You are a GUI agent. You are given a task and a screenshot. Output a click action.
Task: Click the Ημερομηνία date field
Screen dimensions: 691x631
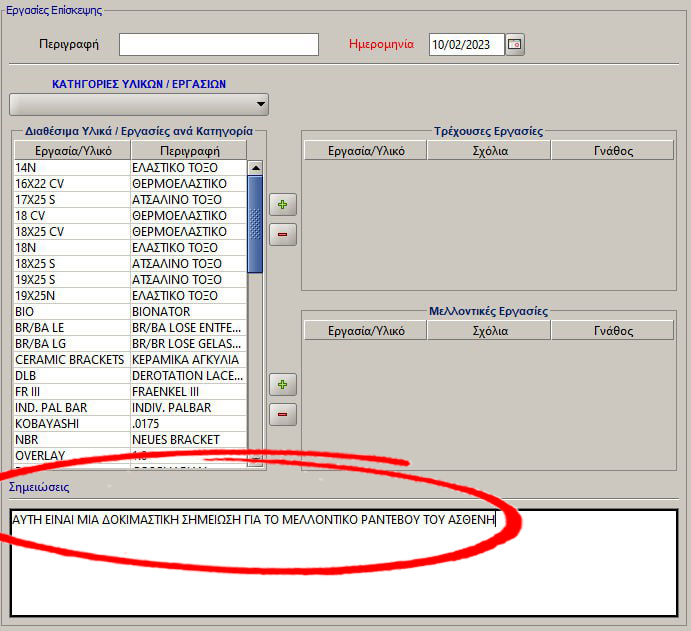pyautogui.click(x=465, y=44)
